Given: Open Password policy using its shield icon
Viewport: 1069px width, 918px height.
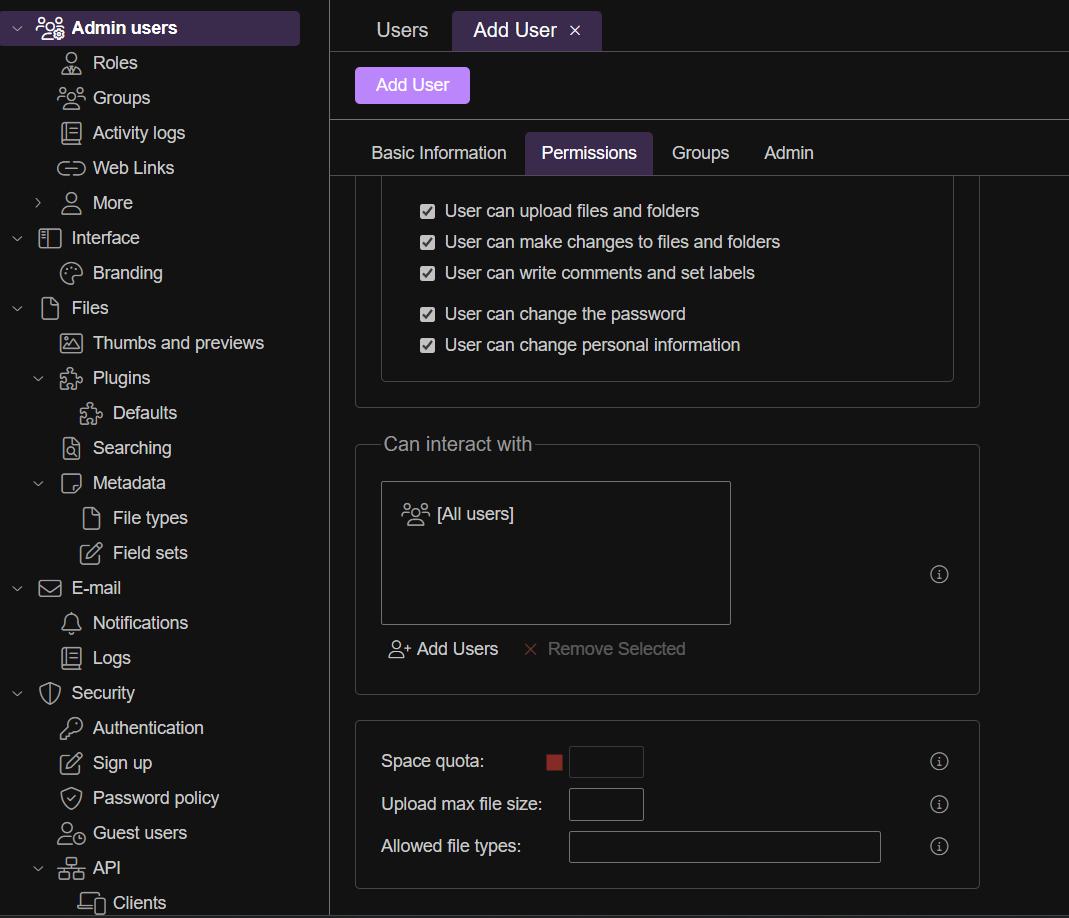Looking at the screenshot, I should tap(71, 798).
